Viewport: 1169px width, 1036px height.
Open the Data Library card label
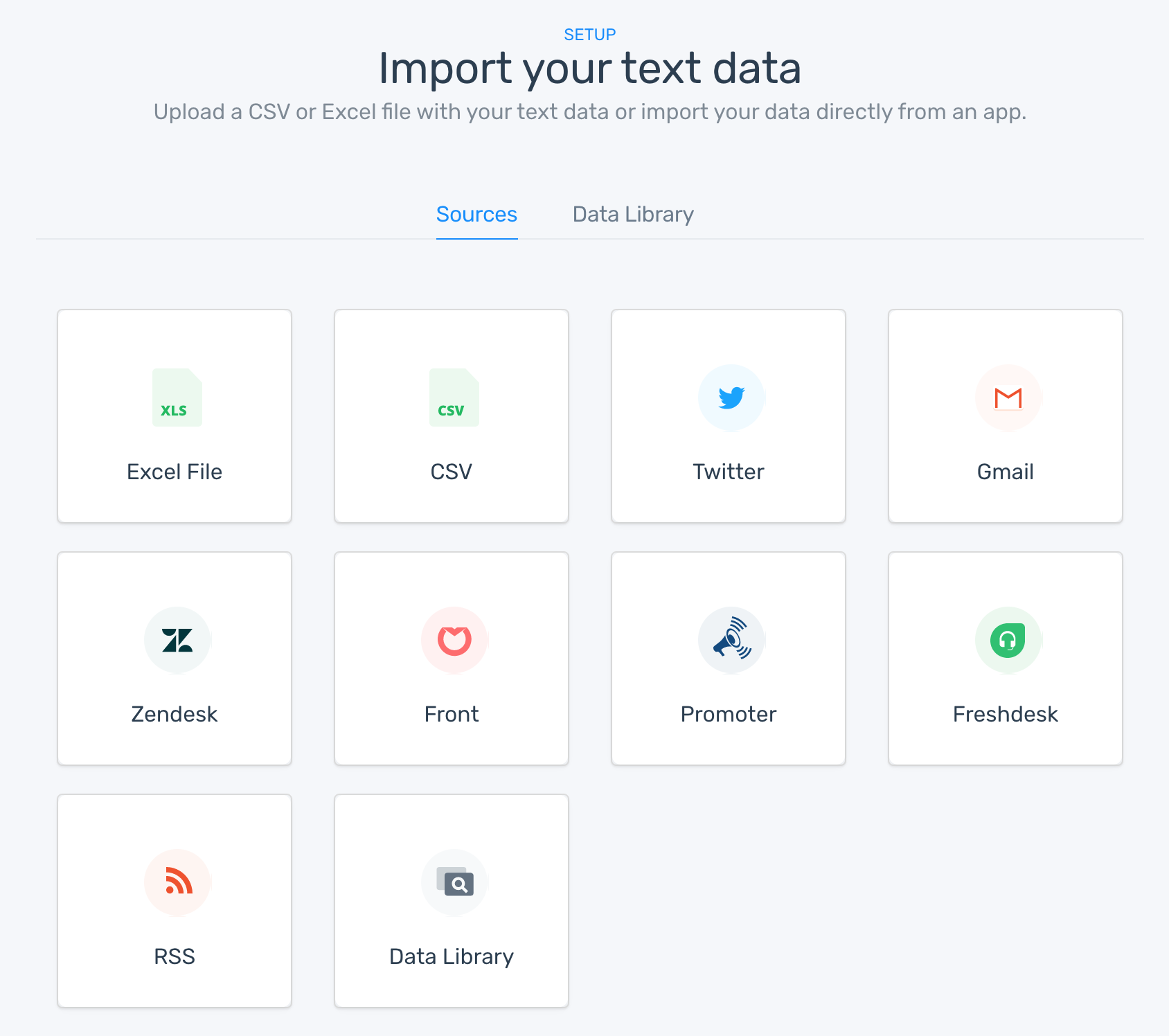coord(452,956)
